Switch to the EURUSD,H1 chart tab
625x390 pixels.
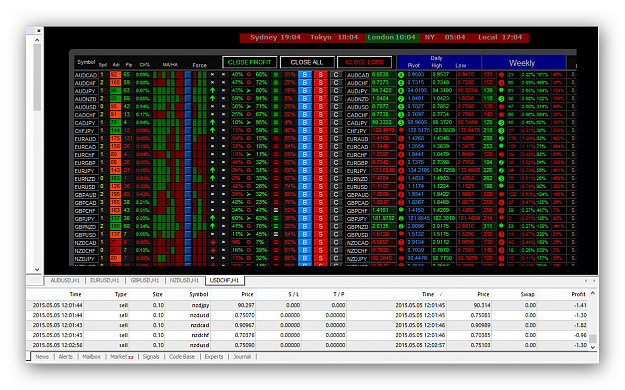click(x=105, y=280)
